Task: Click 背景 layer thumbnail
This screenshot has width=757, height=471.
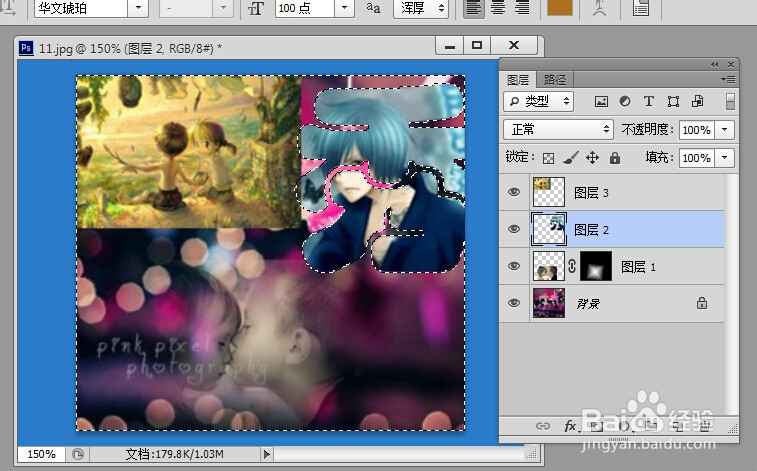Action: [x=548, y=303]
